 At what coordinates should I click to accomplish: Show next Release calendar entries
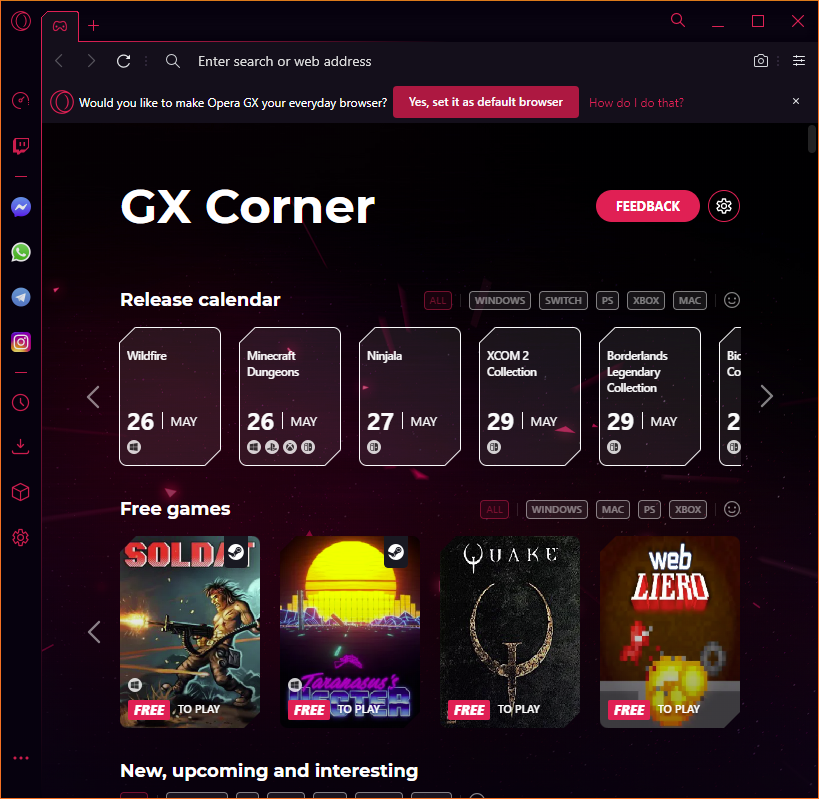766,396
